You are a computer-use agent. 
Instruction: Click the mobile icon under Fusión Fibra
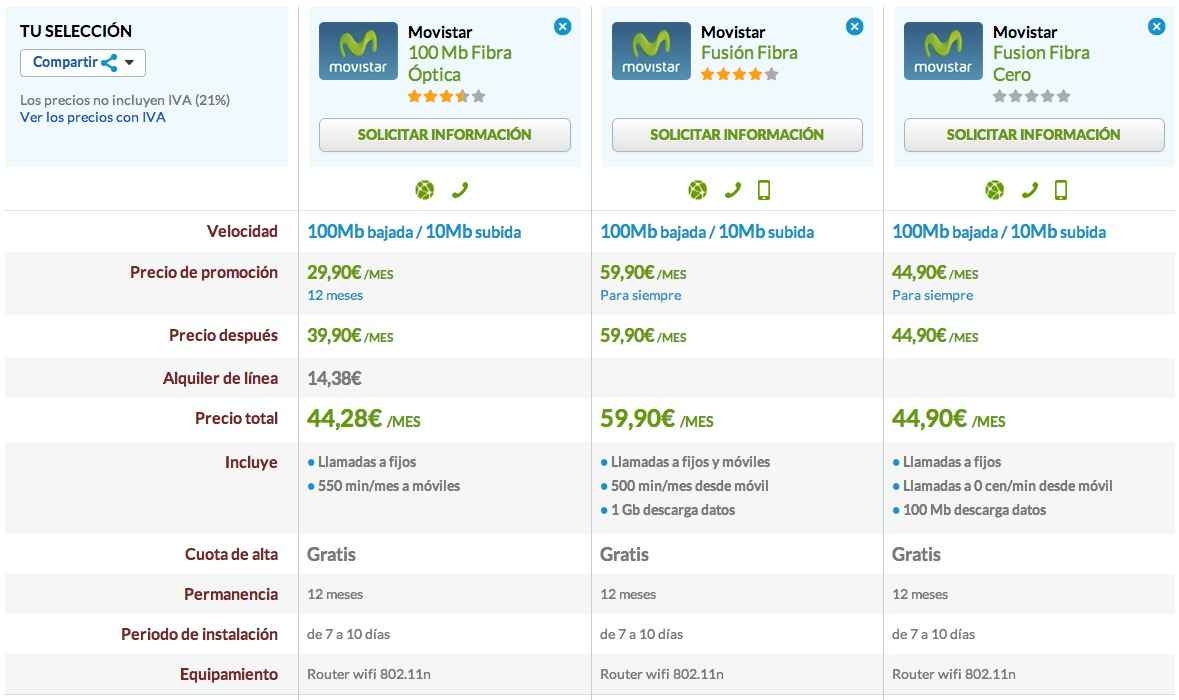(764, 191)
